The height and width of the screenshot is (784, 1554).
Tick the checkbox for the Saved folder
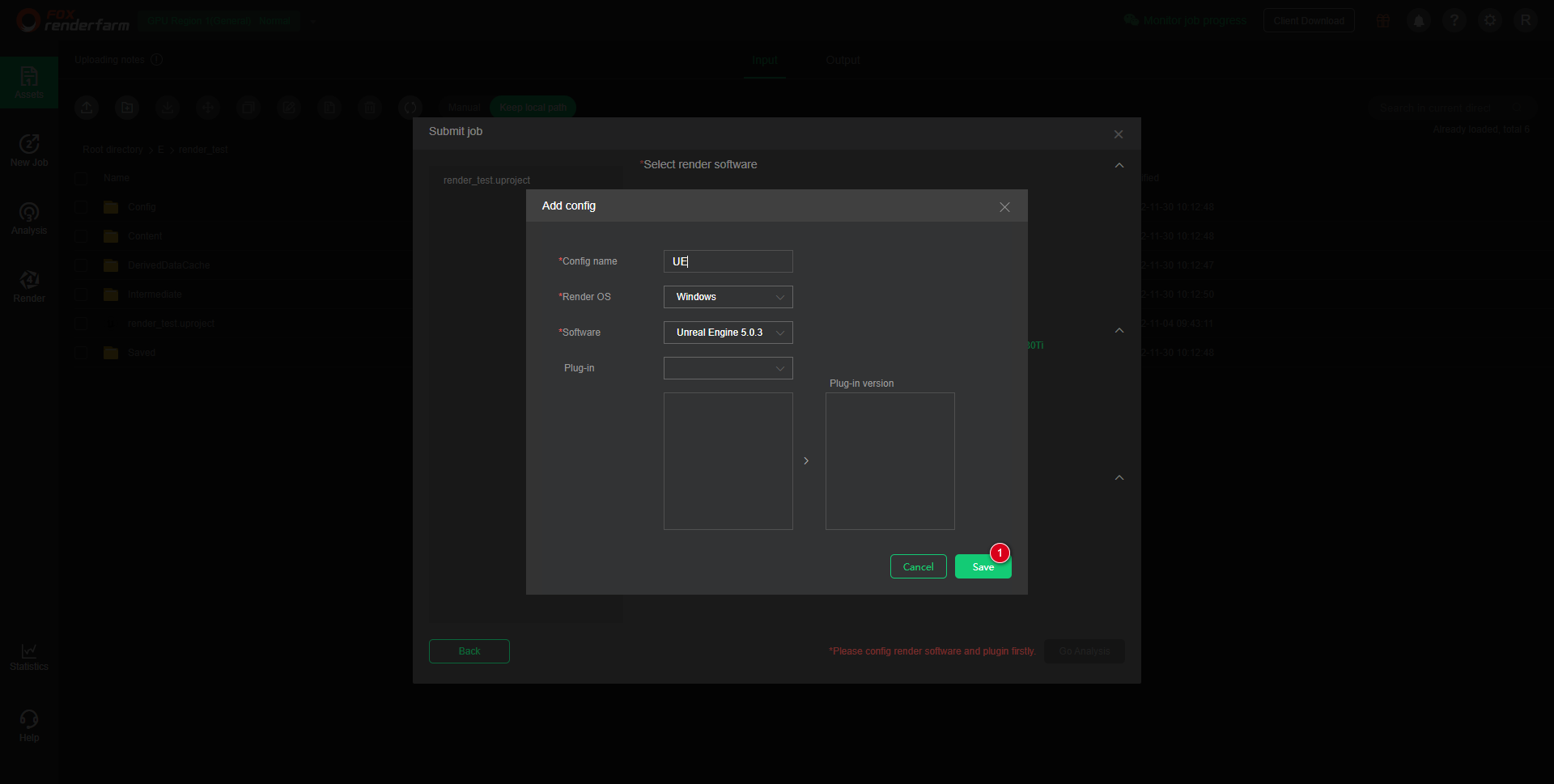click(x=81, y=353)
